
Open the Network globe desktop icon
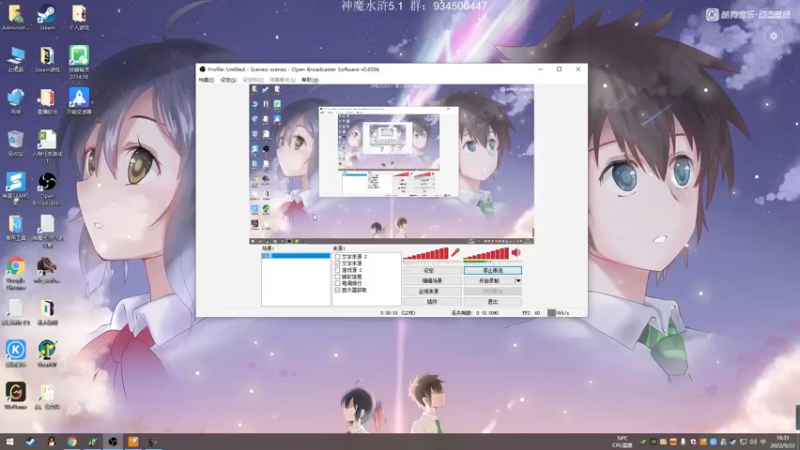15,101
